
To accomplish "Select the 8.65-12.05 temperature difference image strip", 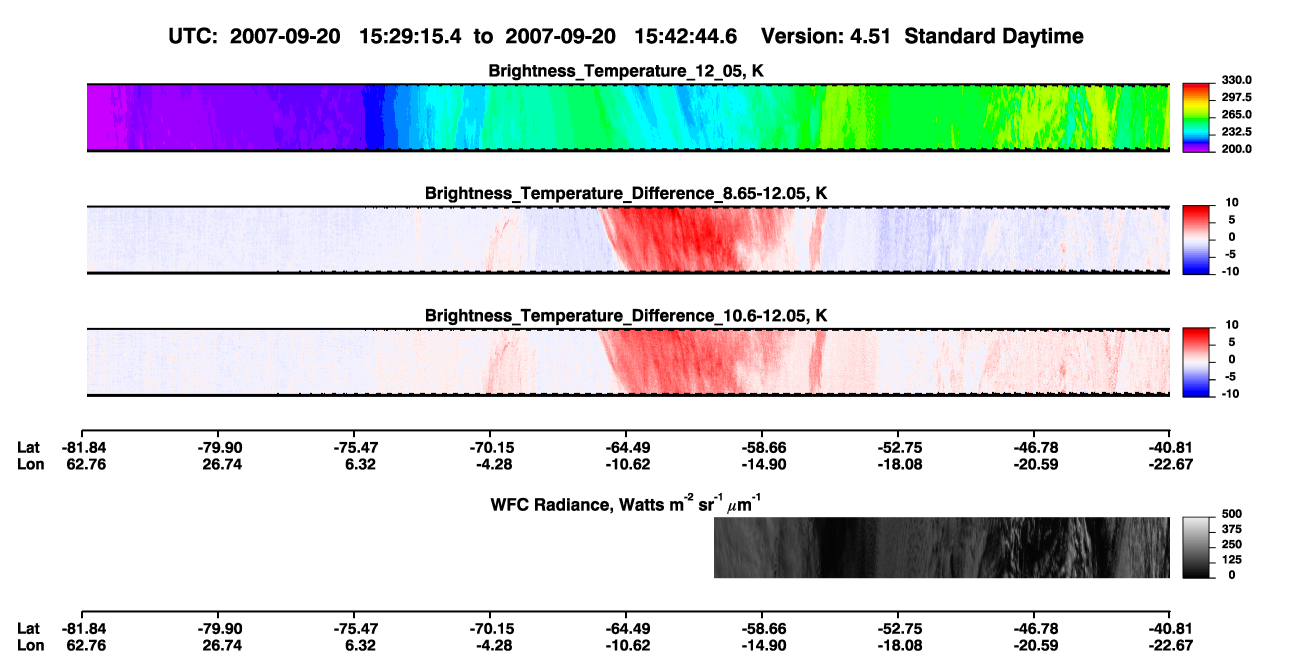I will (x=629, y=240).
